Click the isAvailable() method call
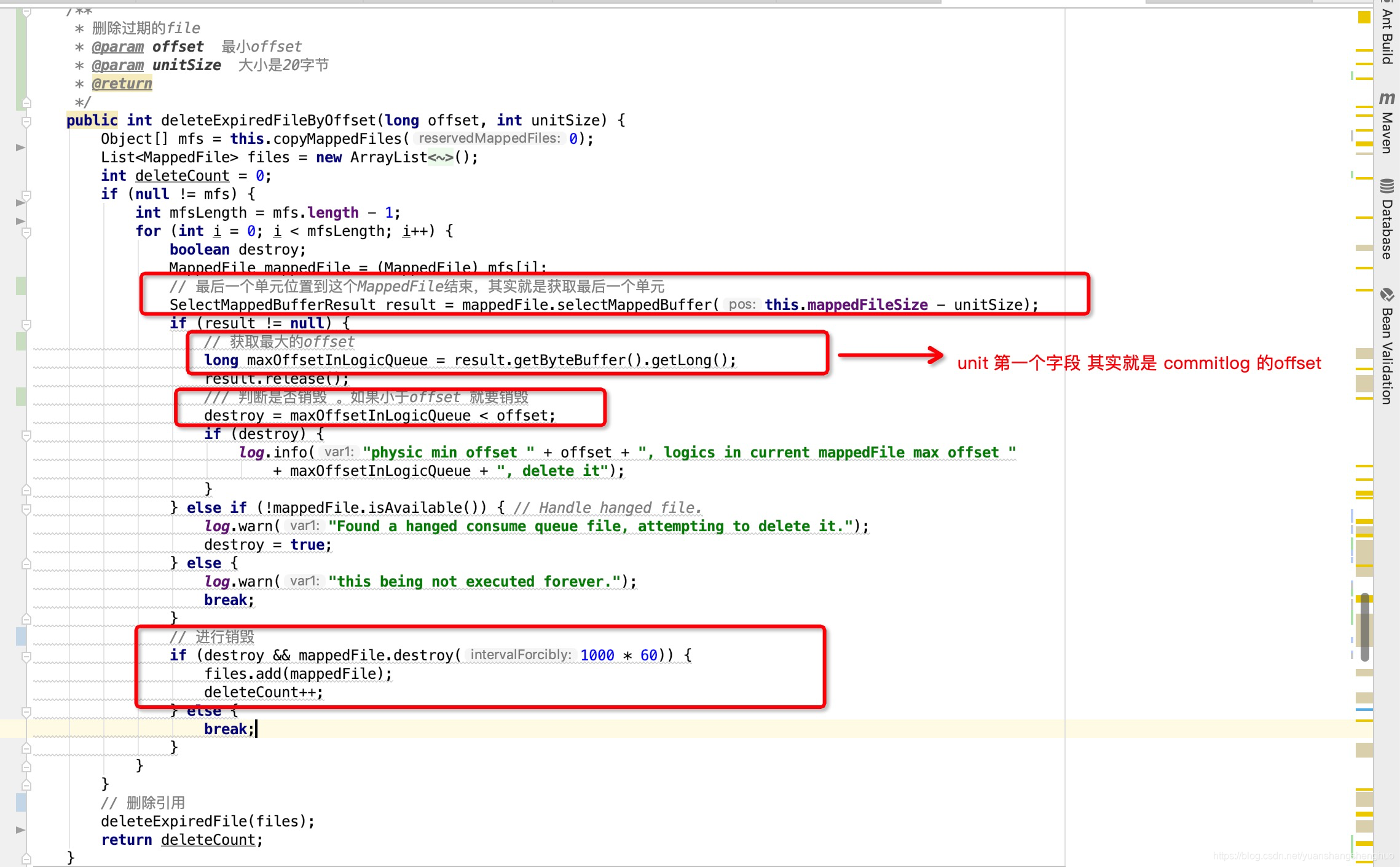Image resolution: width=1400 pixels, height=867 pixels. click(x=427, y=508)
